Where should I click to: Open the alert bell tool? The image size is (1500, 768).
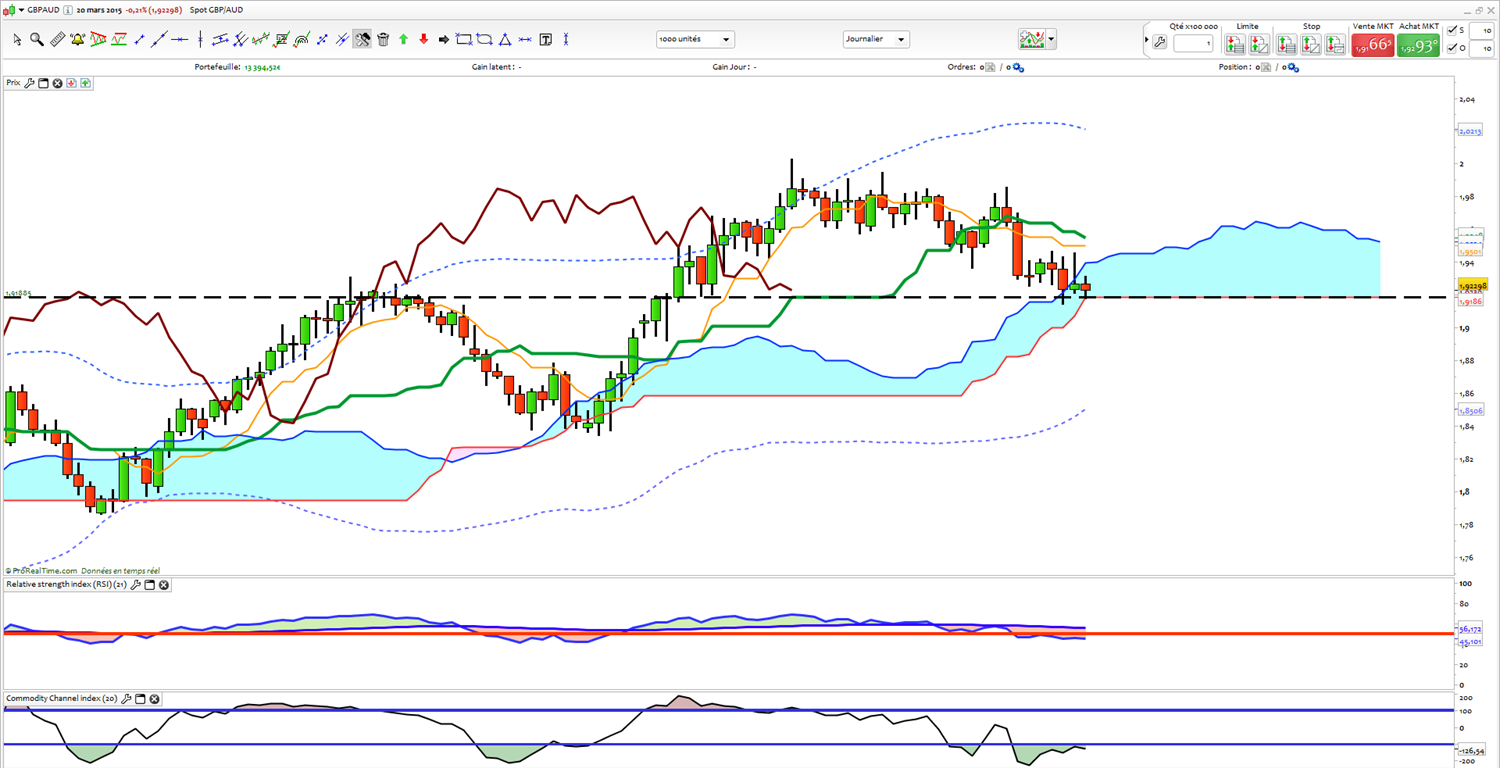pos(77,40)
